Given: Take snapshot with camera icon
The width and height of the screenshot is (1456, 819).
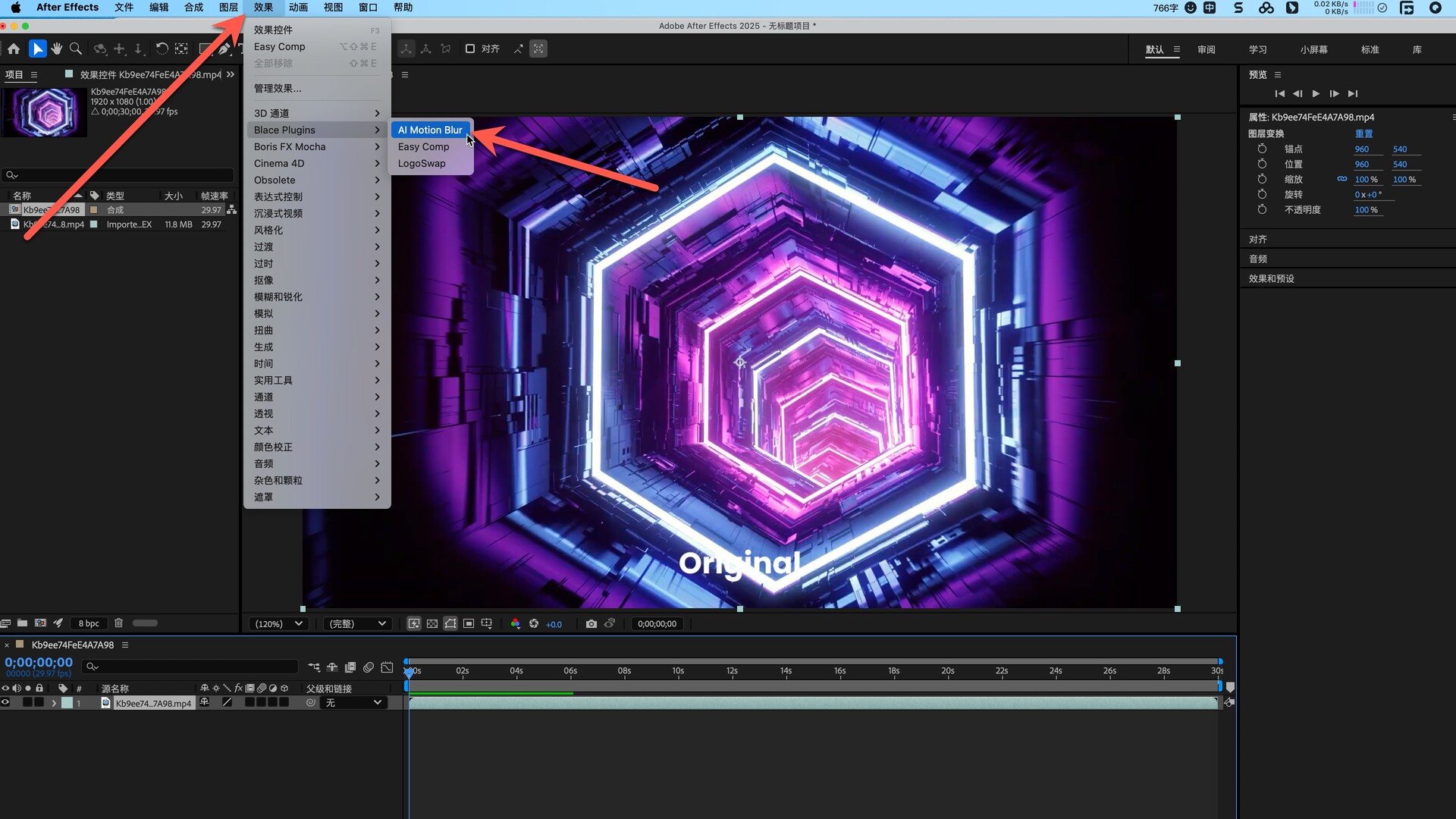Looking at the screenshot, I should 591,623.
